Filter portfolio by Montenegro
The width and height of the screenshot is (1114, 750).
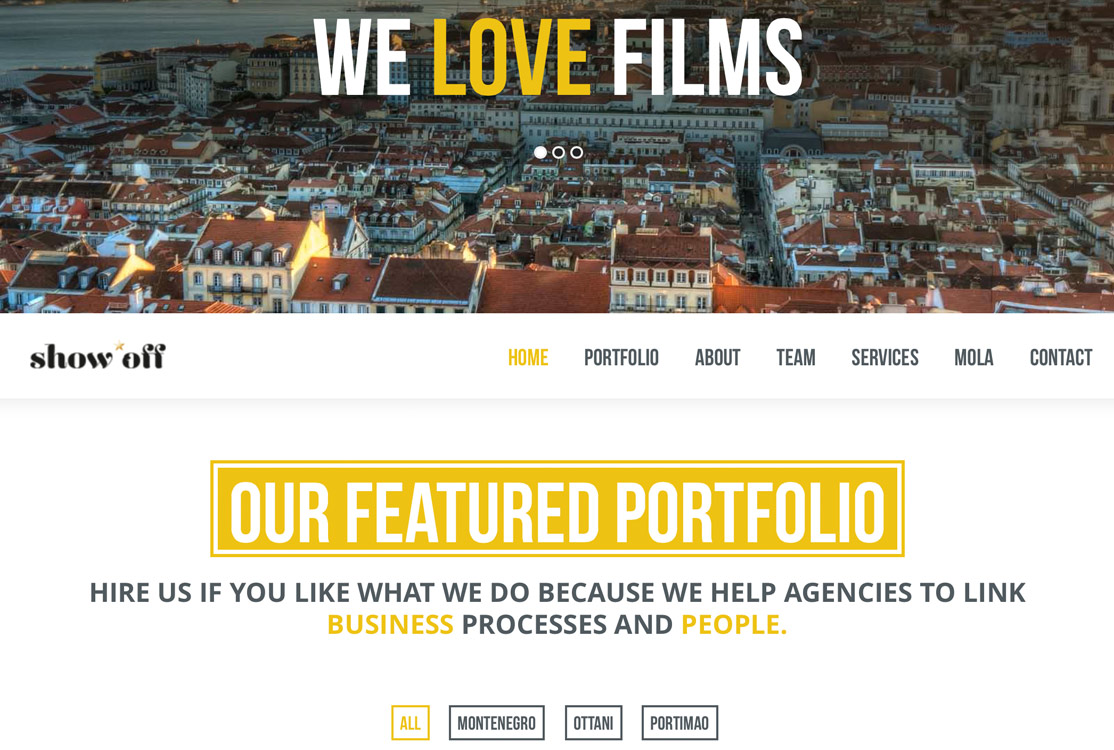pos(497,723)
